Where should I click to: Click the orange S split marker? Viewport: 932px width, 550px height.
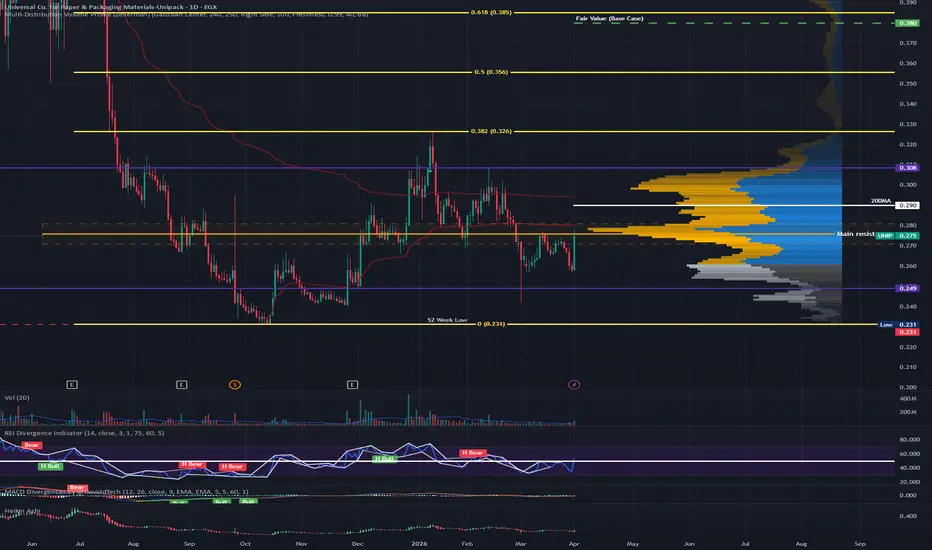point(235,385)
